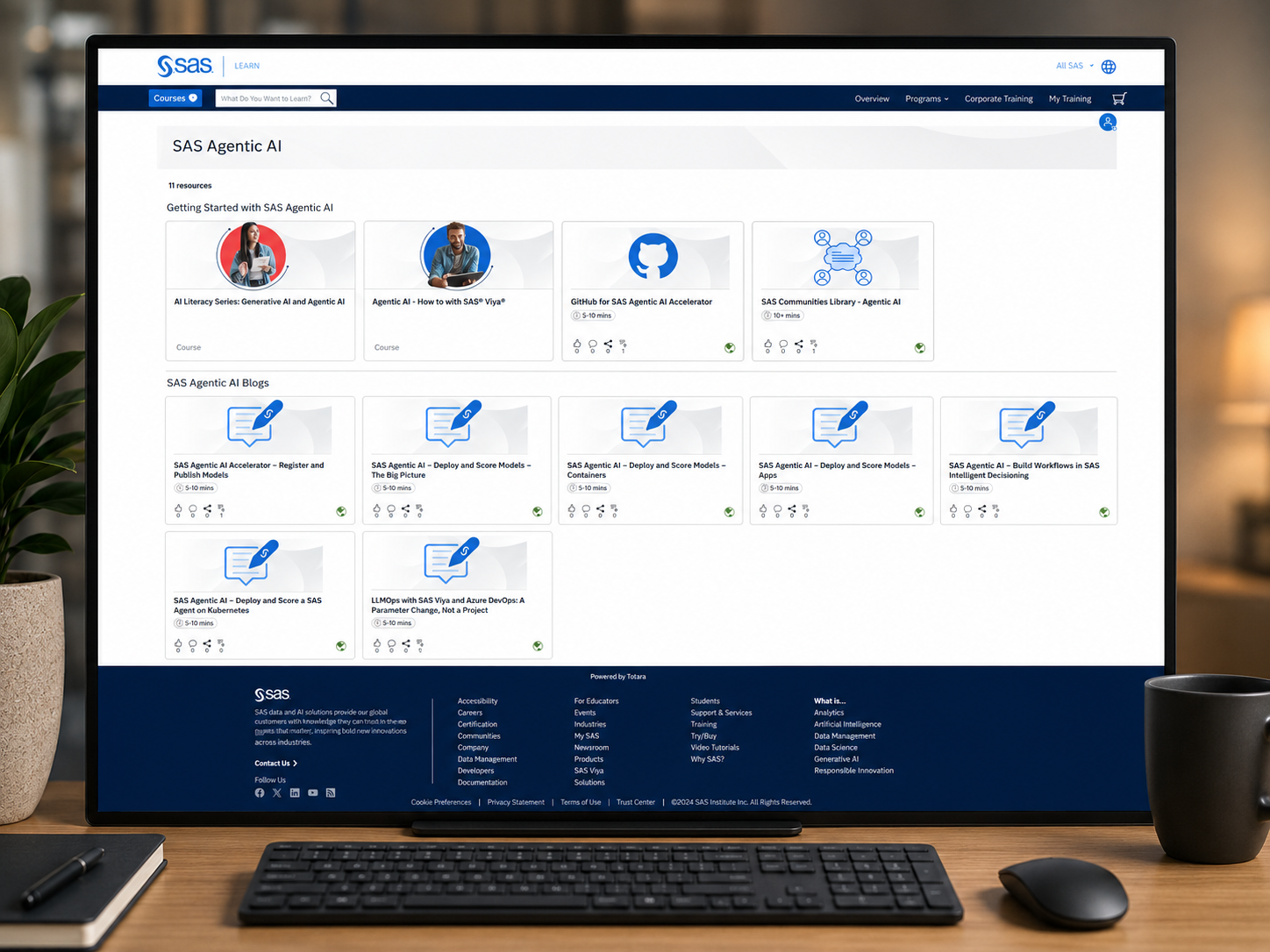The image size is (1270, 952).
Task: Share the Deploy and Score Models Big Picture blog
Action: pyautogui.click(x=405, y=508)
